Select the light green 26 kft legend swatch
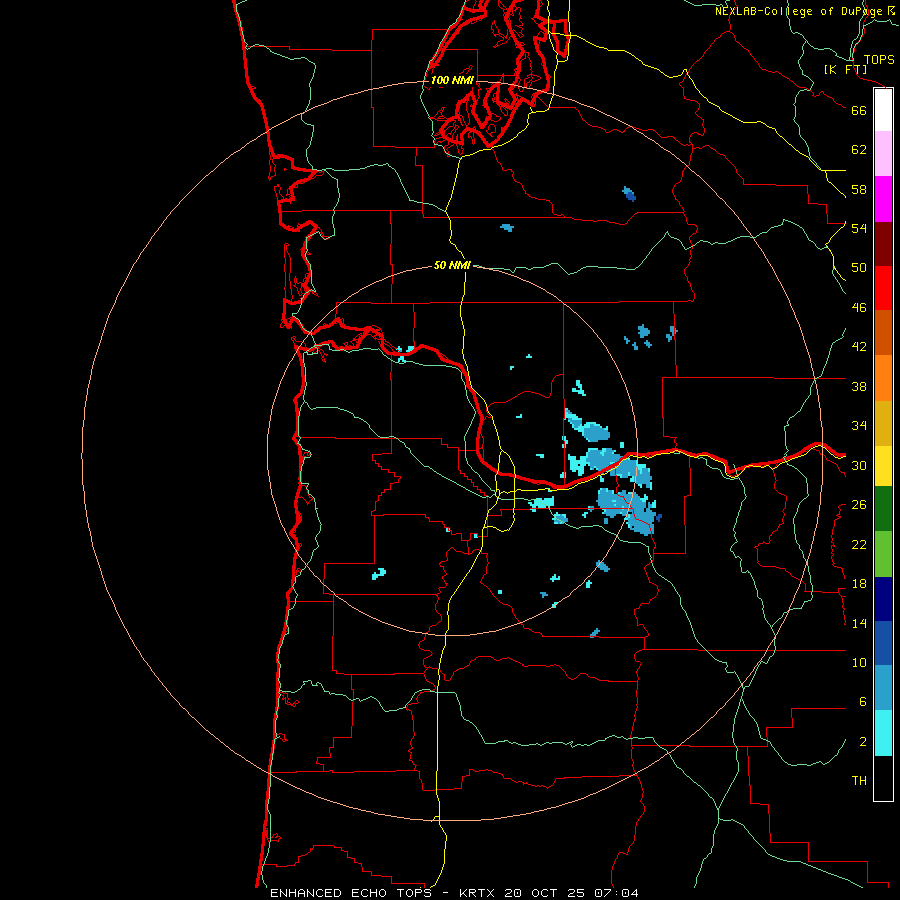The height and width of the screenshot is (900, 900). (x=883, y=554)
